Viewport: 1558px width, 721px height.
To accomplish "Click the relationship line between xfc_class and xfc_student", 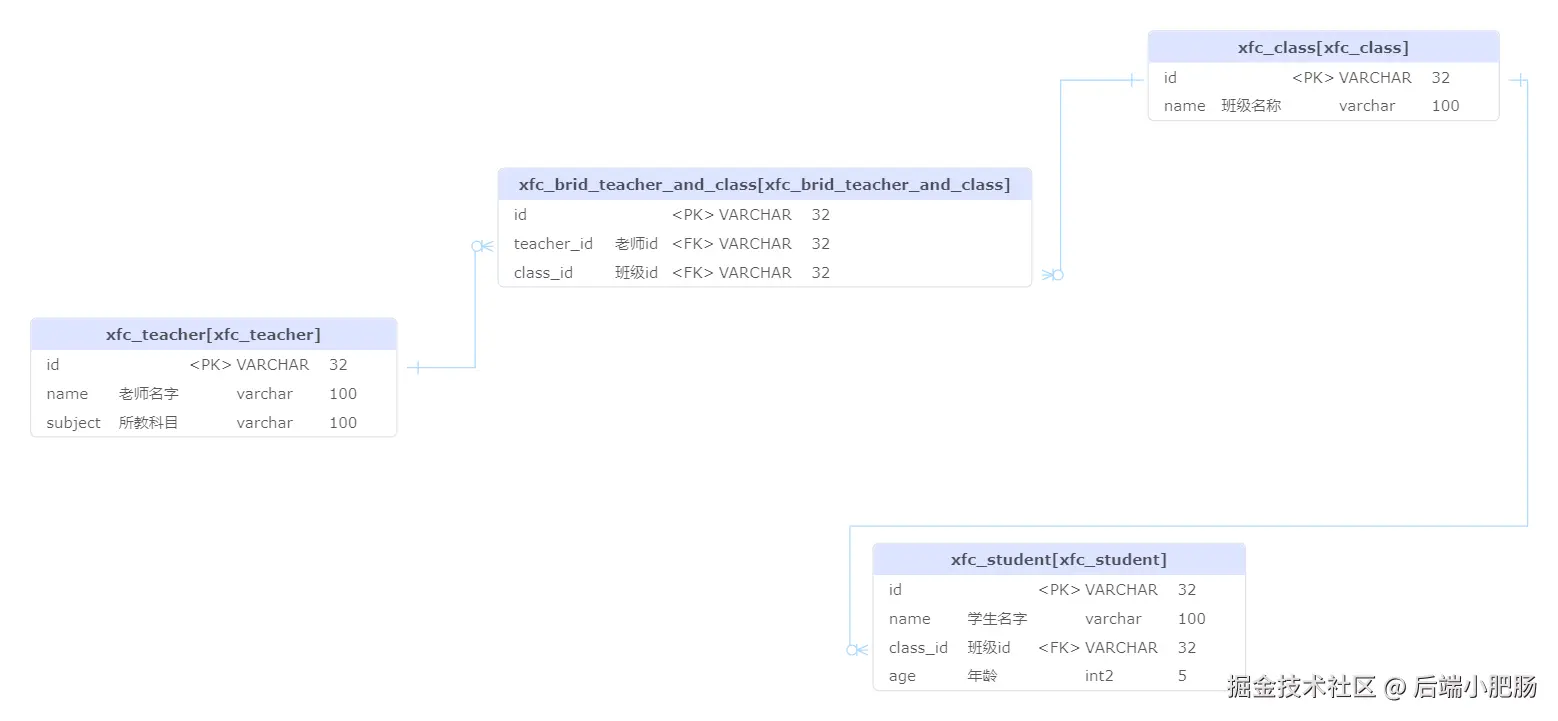I will click(1527, 300).
